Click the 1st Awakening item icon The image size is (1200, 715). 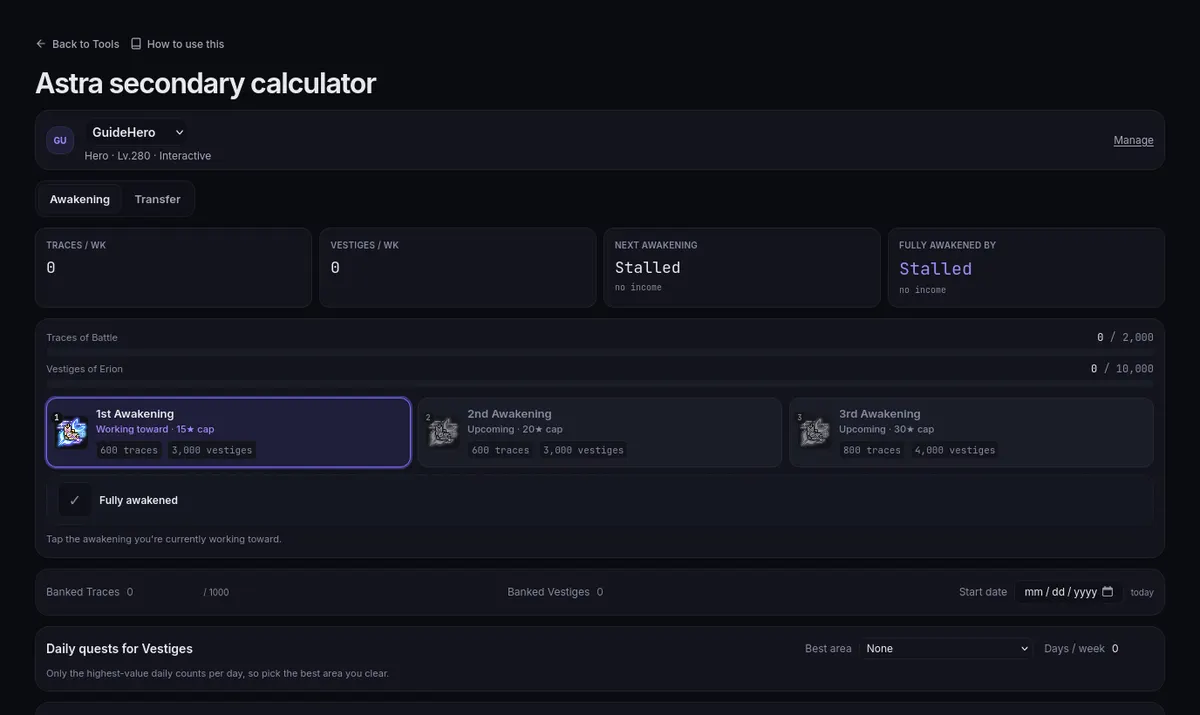tap(72, 432)
